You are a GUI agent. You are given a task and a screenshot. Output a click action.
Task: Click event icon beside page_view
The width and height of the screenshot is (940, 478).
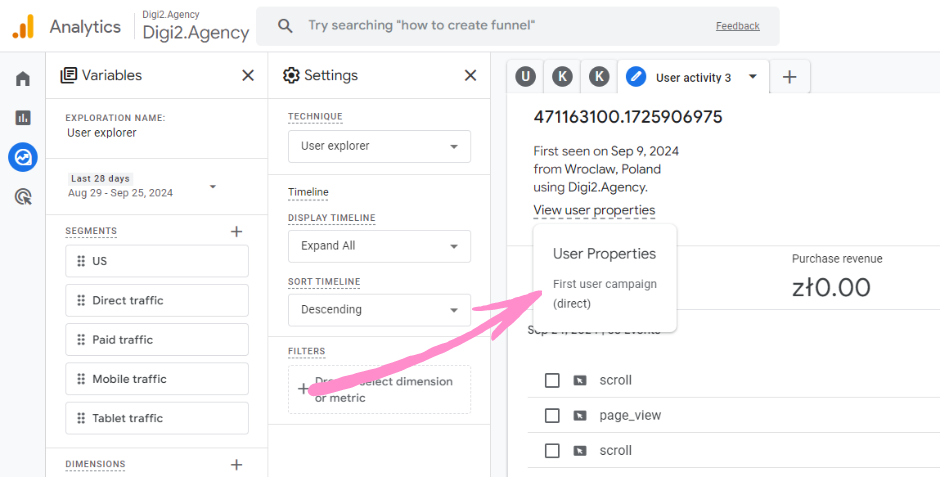click(580, 415)
